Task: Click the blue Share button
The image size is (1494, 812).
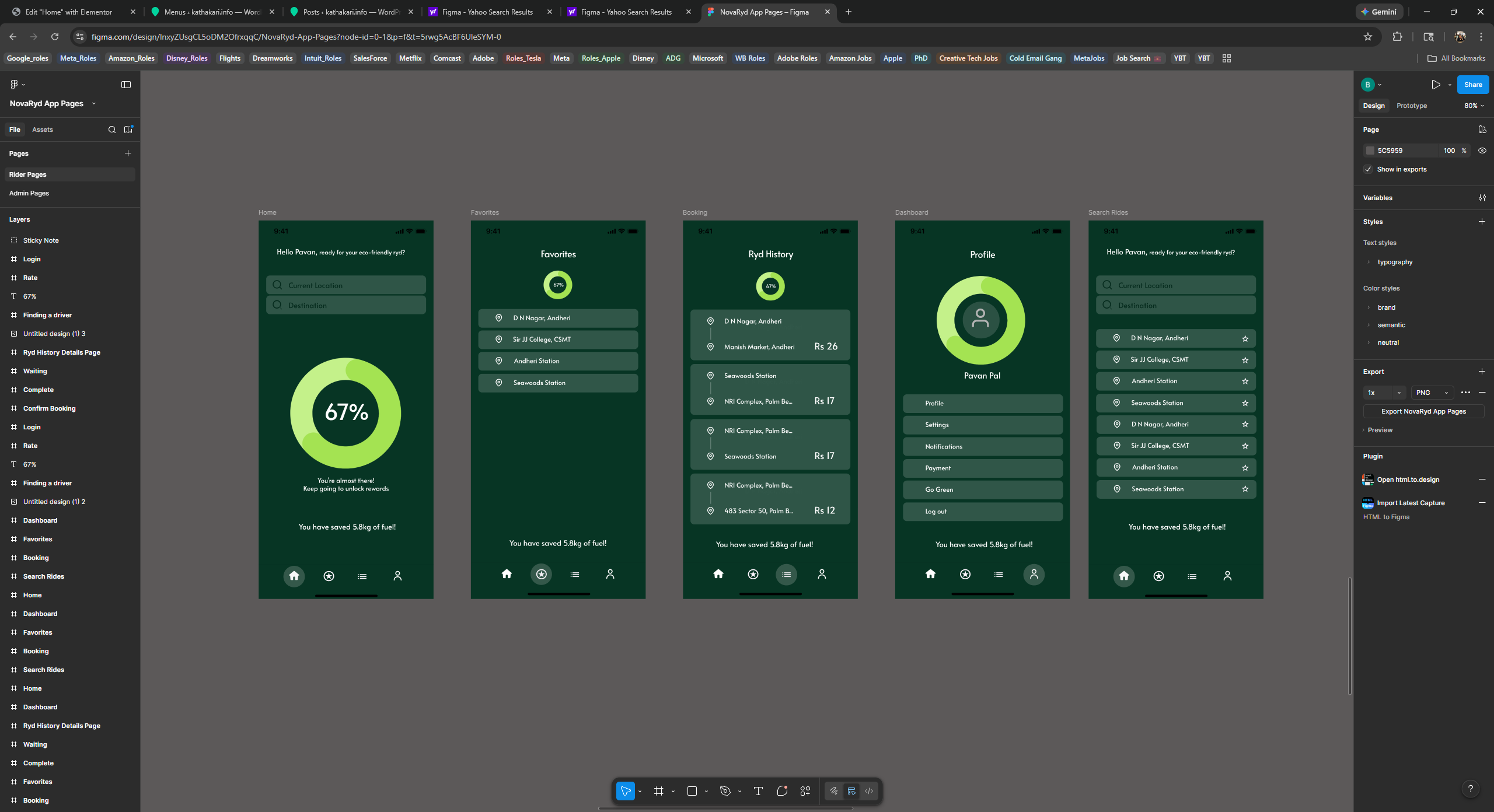Action: 1472,85
